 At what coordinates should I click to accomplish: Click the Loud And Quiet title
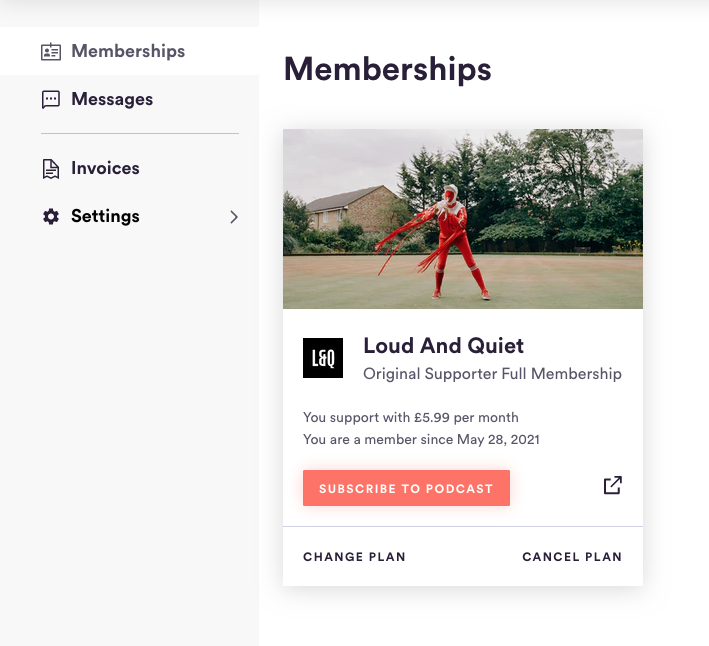tap(443, 346)
